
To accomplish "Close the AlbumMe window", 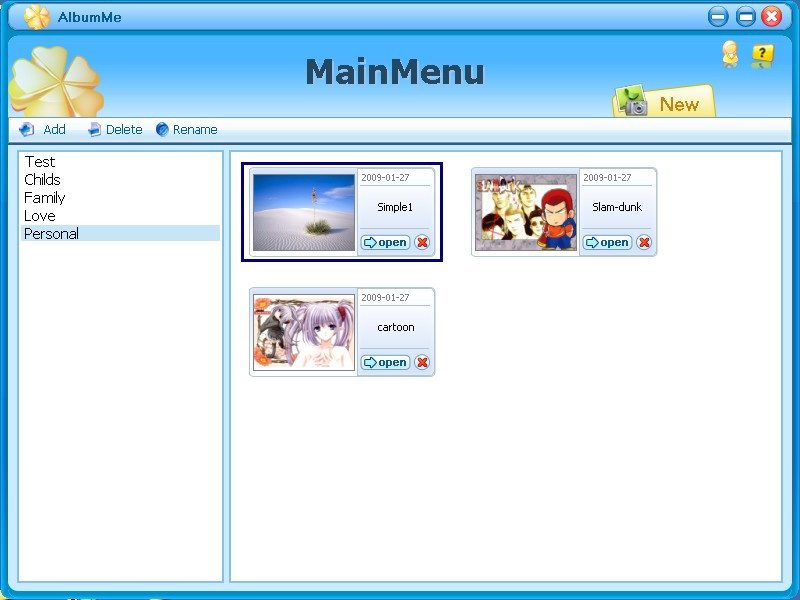I will coord(772,16).
